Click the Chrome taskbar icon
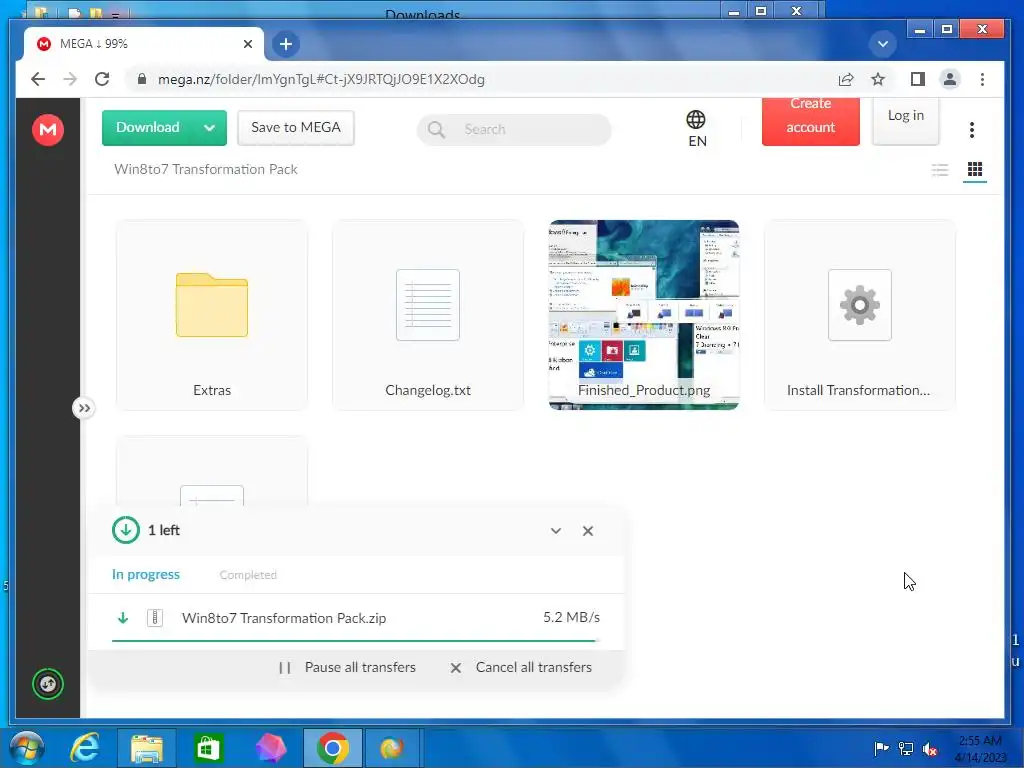 pyautogui.click(x=332, y=748)
